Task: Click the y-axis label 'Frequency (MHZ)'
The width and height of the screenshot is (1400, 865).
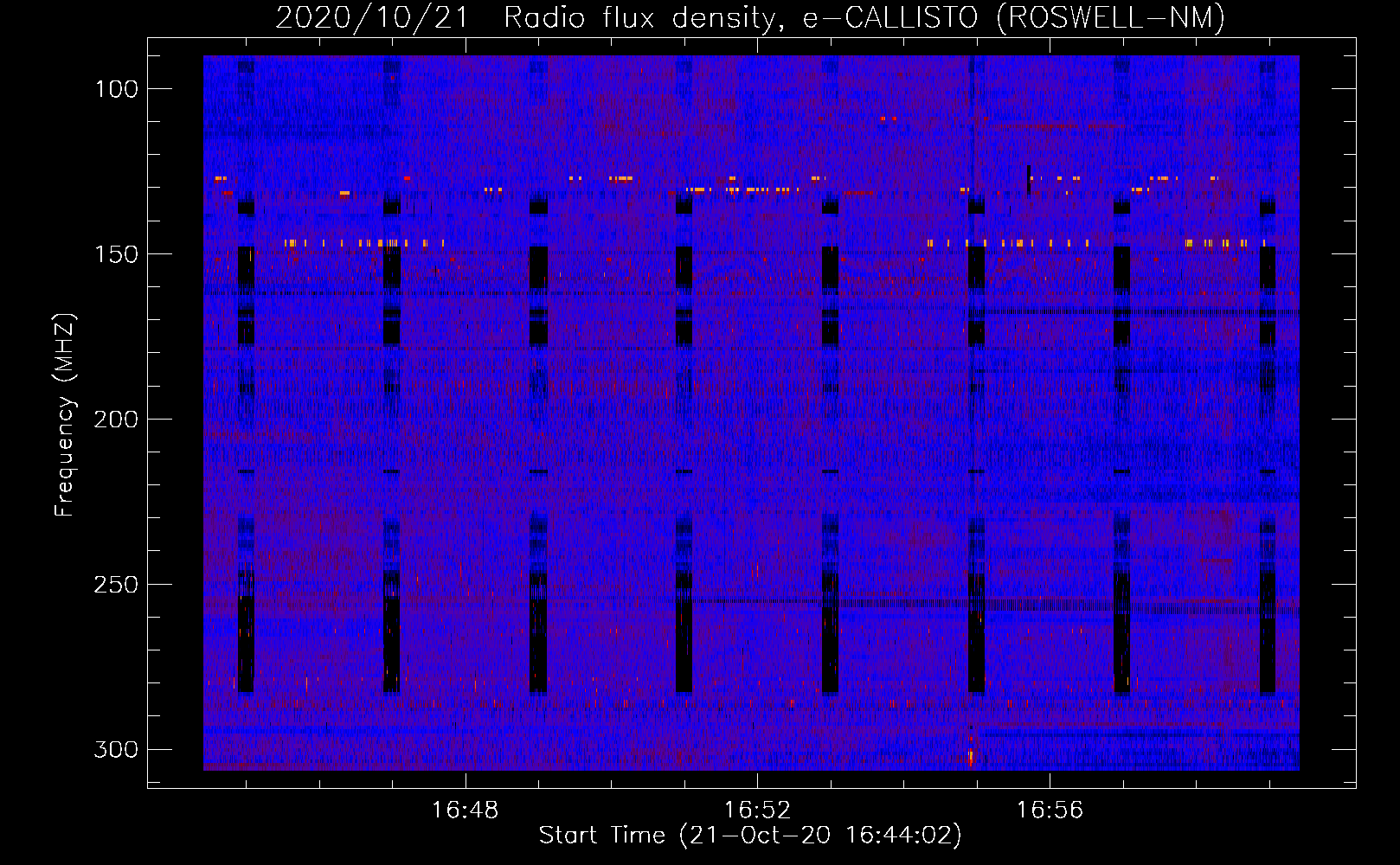Action: click(65, 414)
